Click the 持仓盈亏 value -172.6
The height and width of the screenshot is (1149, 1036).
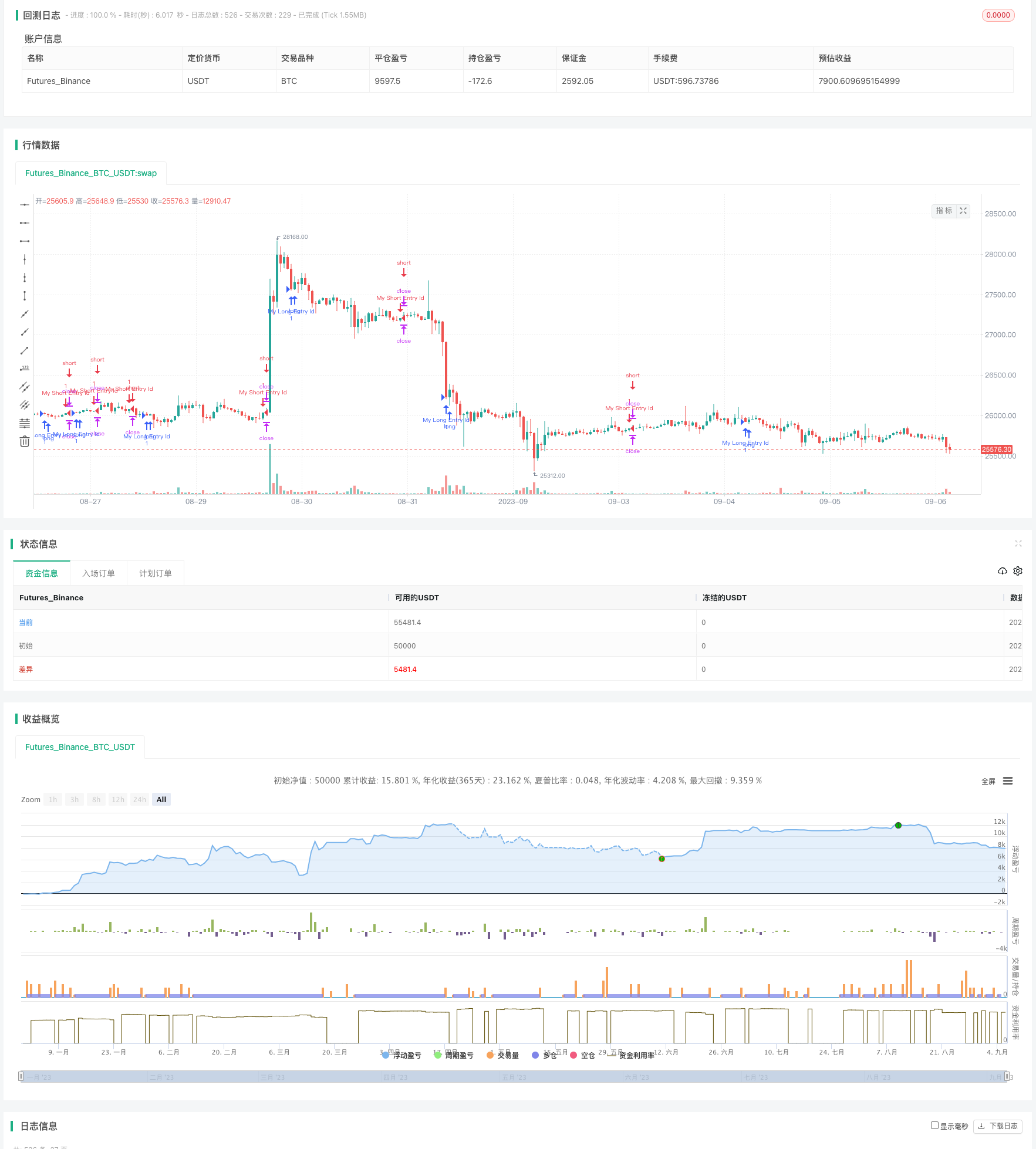point(480,81)
